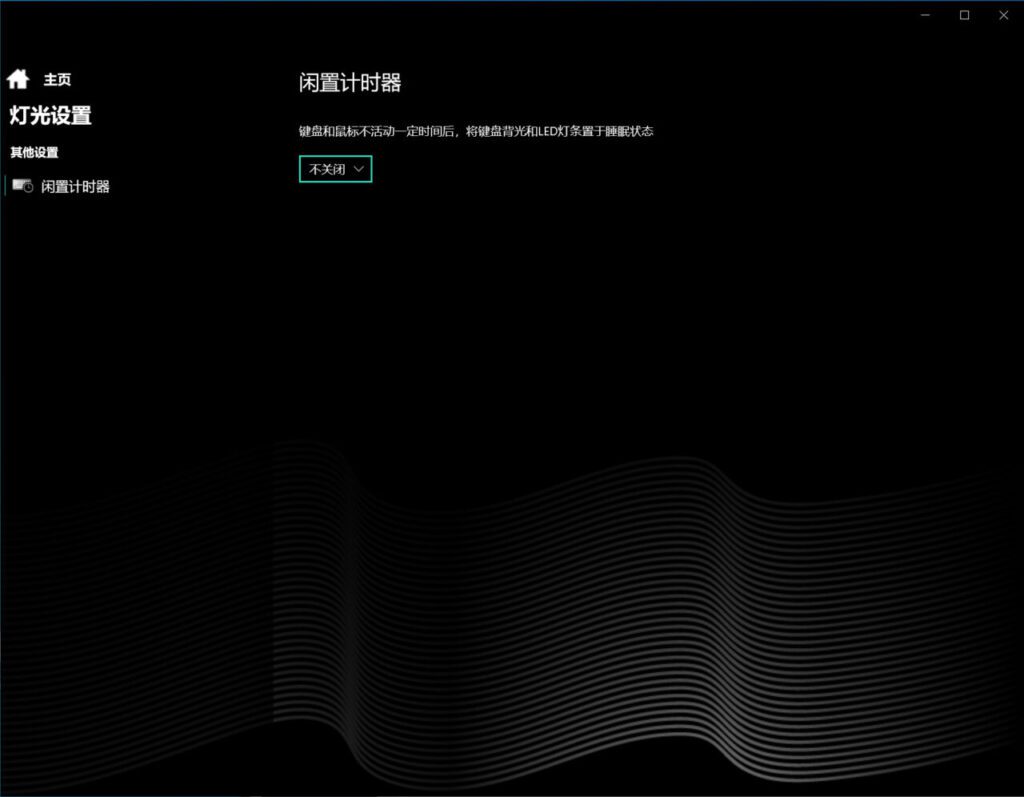Click the 灯光设置 sidebar heading

click(50, 116)
